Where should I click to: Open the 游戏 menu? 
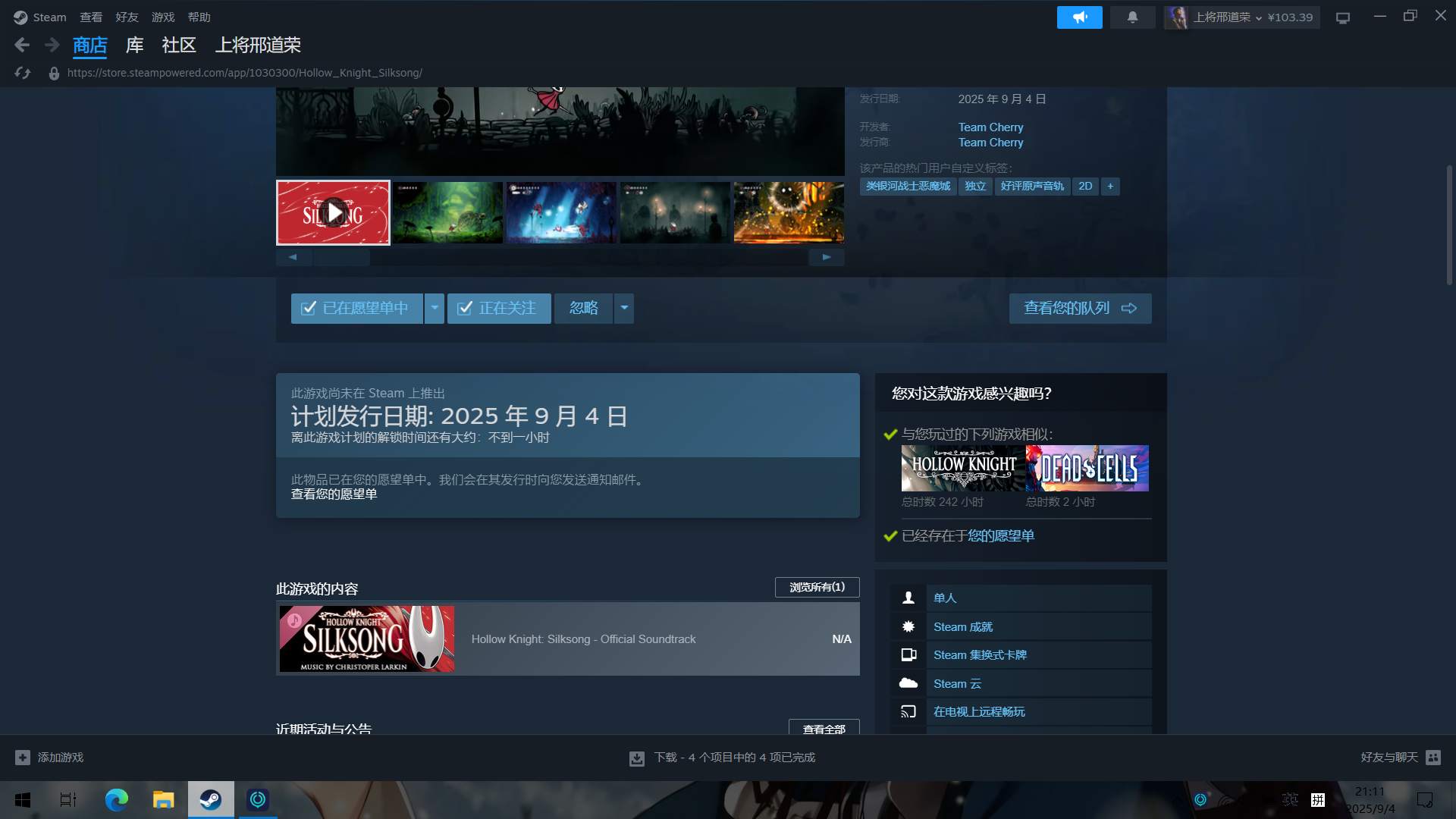pos(163,17)
